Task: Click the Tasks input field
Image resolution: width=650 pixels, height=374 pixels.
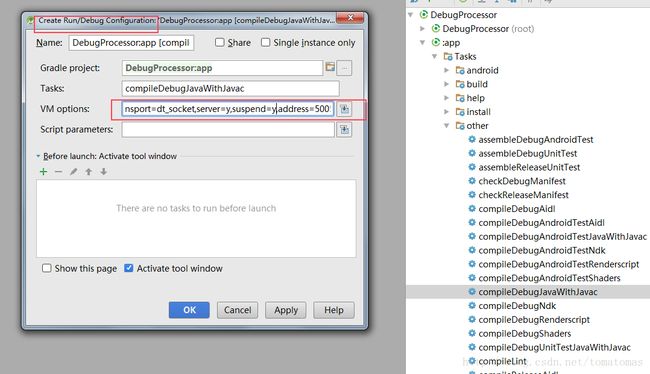Action: [230, 88]
